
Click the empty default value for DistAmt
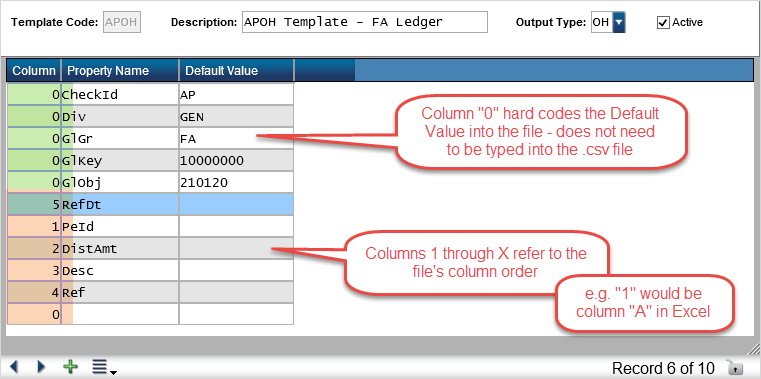[236, 249]
